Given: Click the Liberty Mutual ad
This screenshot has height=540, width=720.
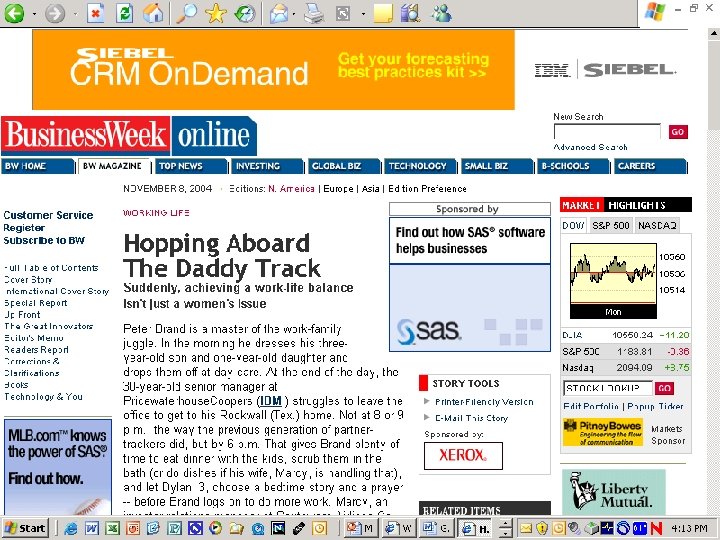Looking at the screenshot, I should [613, 492].
